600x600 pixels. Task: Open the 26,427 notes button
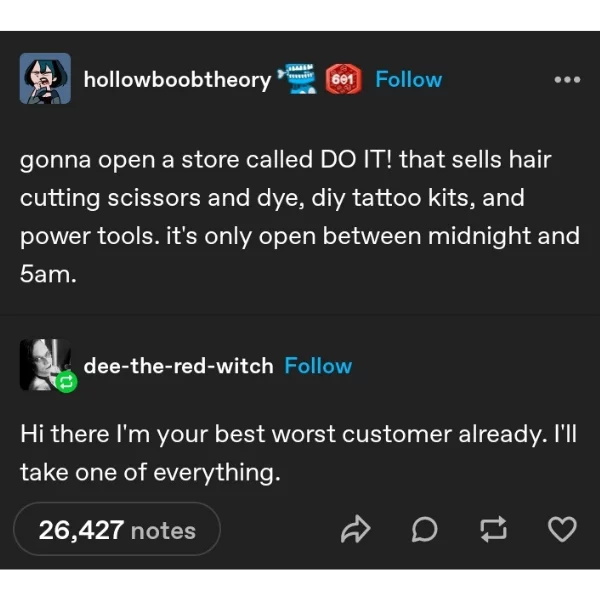(x=117, y=530)
